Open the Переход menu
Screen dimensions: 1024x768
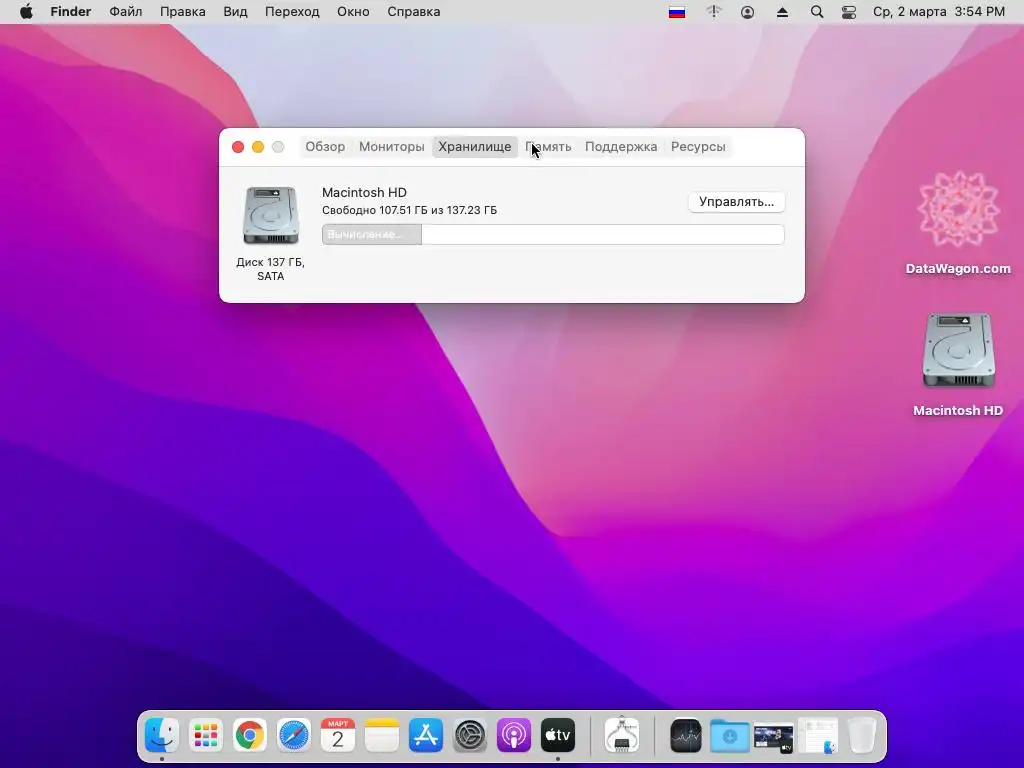(x=292, y=12)
